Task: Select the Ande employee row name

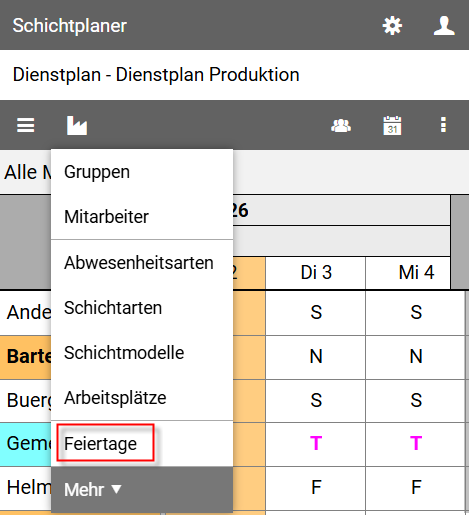Action: pos(29,313)
